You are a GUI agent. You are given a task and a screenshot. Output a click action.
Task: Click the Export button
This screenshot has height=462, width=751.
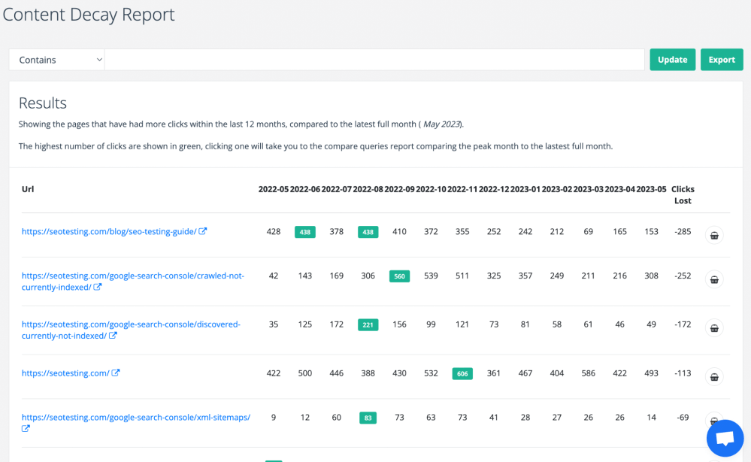721,60
